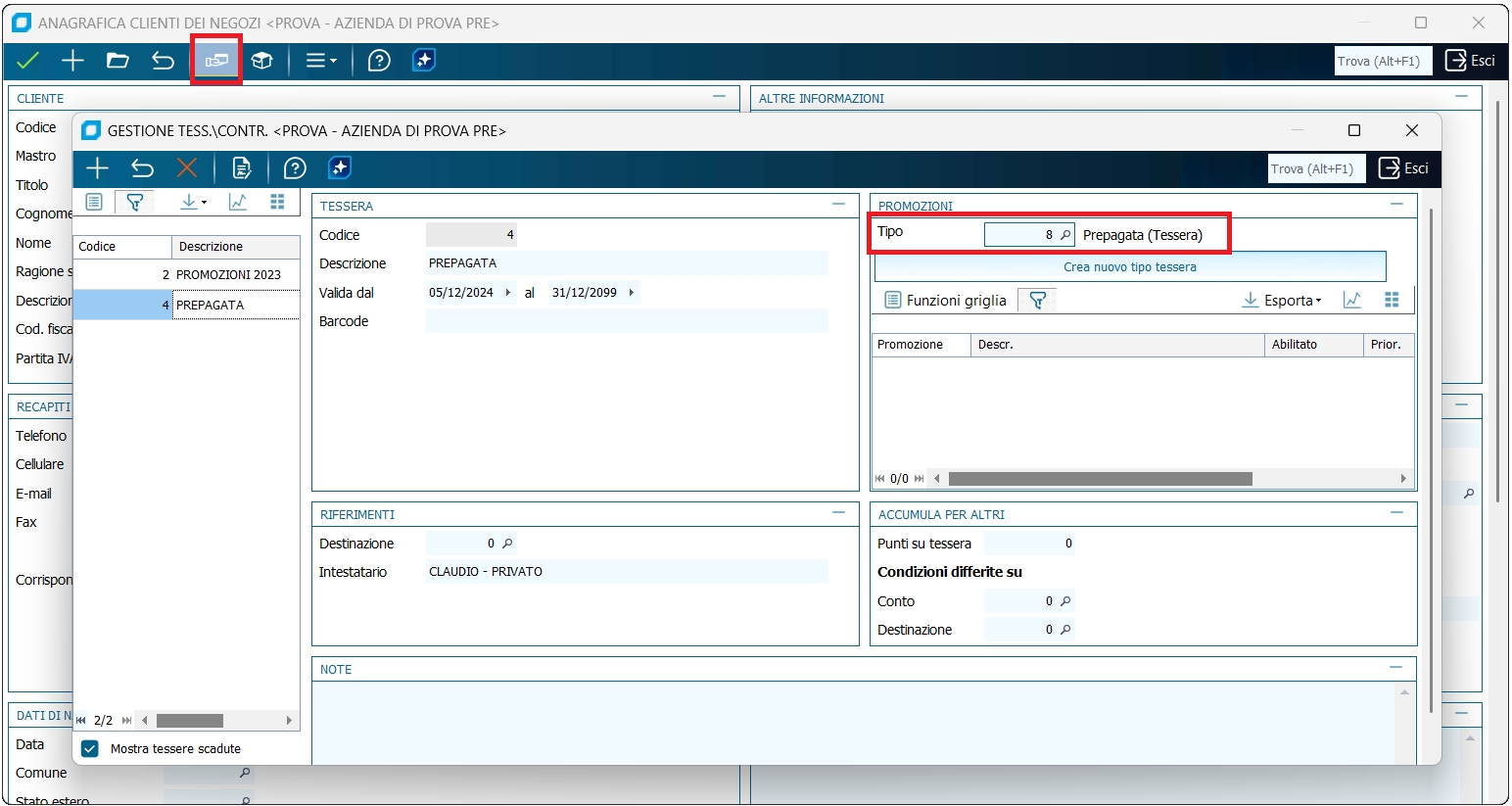Screen dimensions: 1512x806
Task: Click the document notes icon in card toolbar
Action: (x=241, y=168)
